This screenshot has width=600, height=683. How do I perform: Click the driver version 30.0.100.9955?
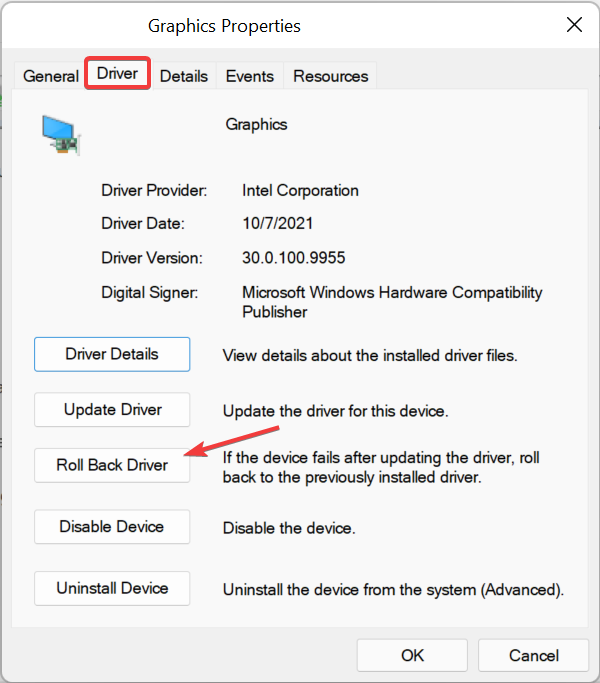click(294, 258)
